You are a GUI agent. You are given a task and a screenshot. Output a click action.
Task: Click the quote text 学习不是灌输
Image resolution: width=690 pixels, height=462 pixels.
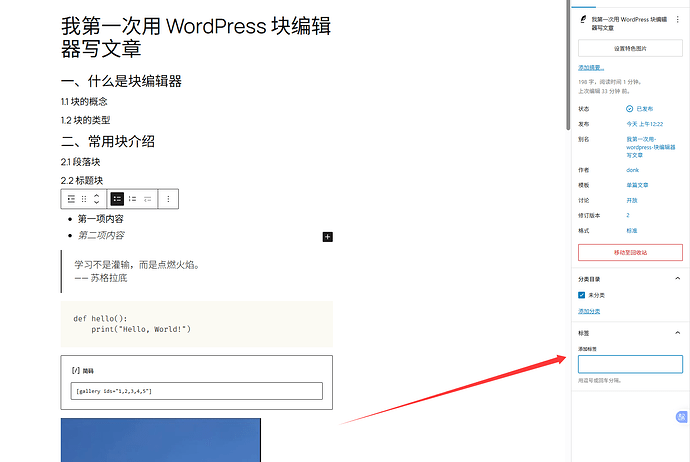[x=138, y=264]
